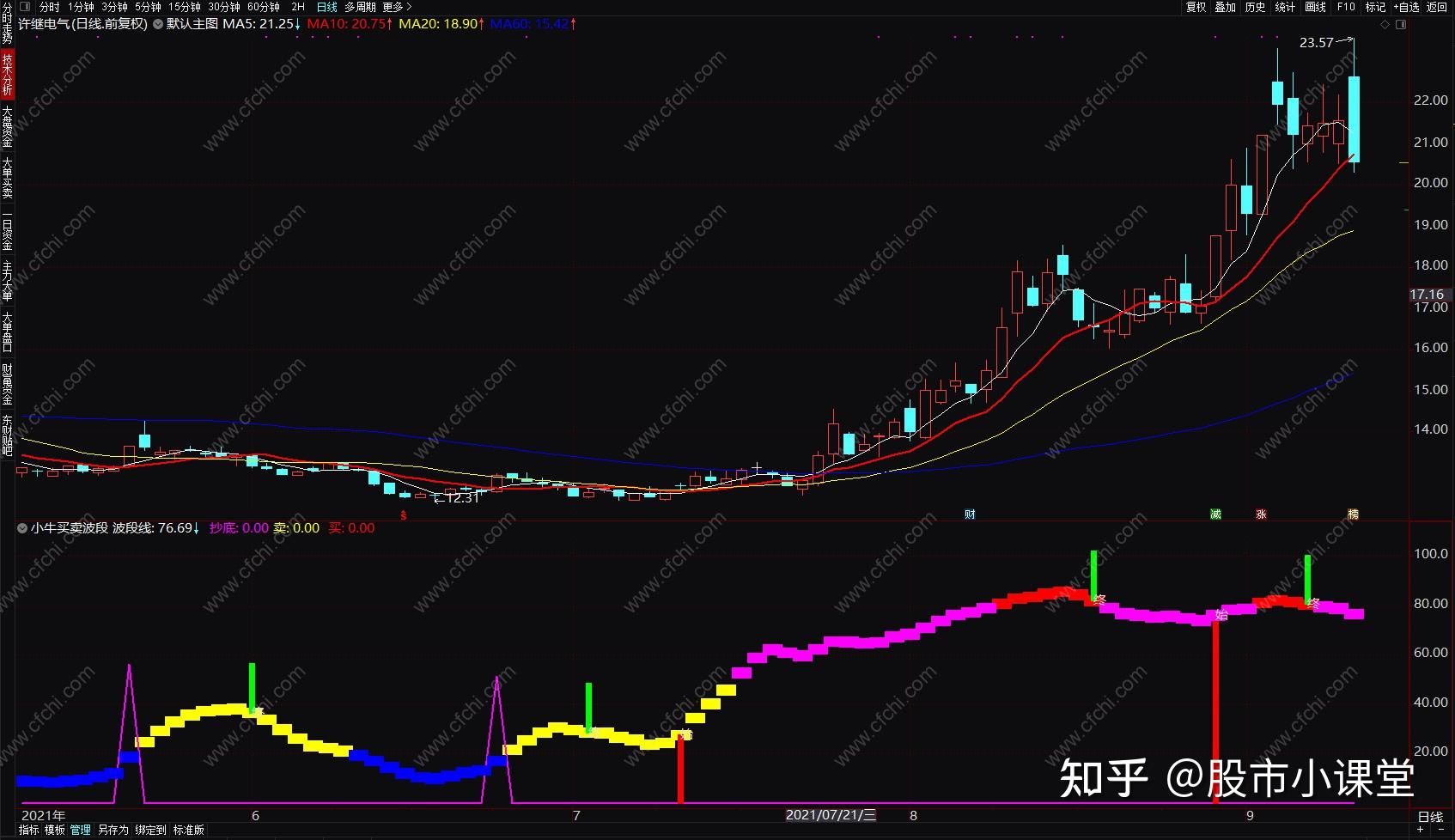This screenshot has width=1455, height=840.
Task: Click the 财 info marker below the chart
Action: (x=970, y=514)
